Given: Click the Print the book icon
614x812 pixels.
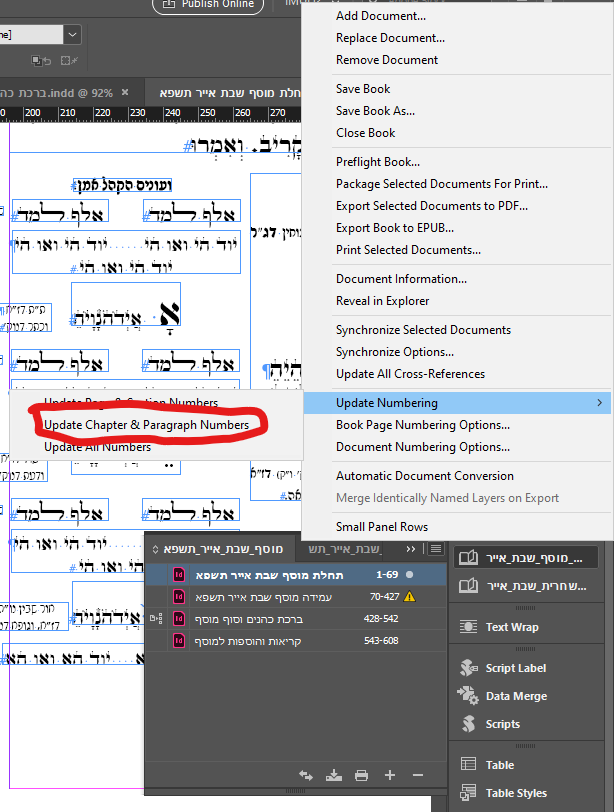Looking at the screenshot, I should click(361, 775).
